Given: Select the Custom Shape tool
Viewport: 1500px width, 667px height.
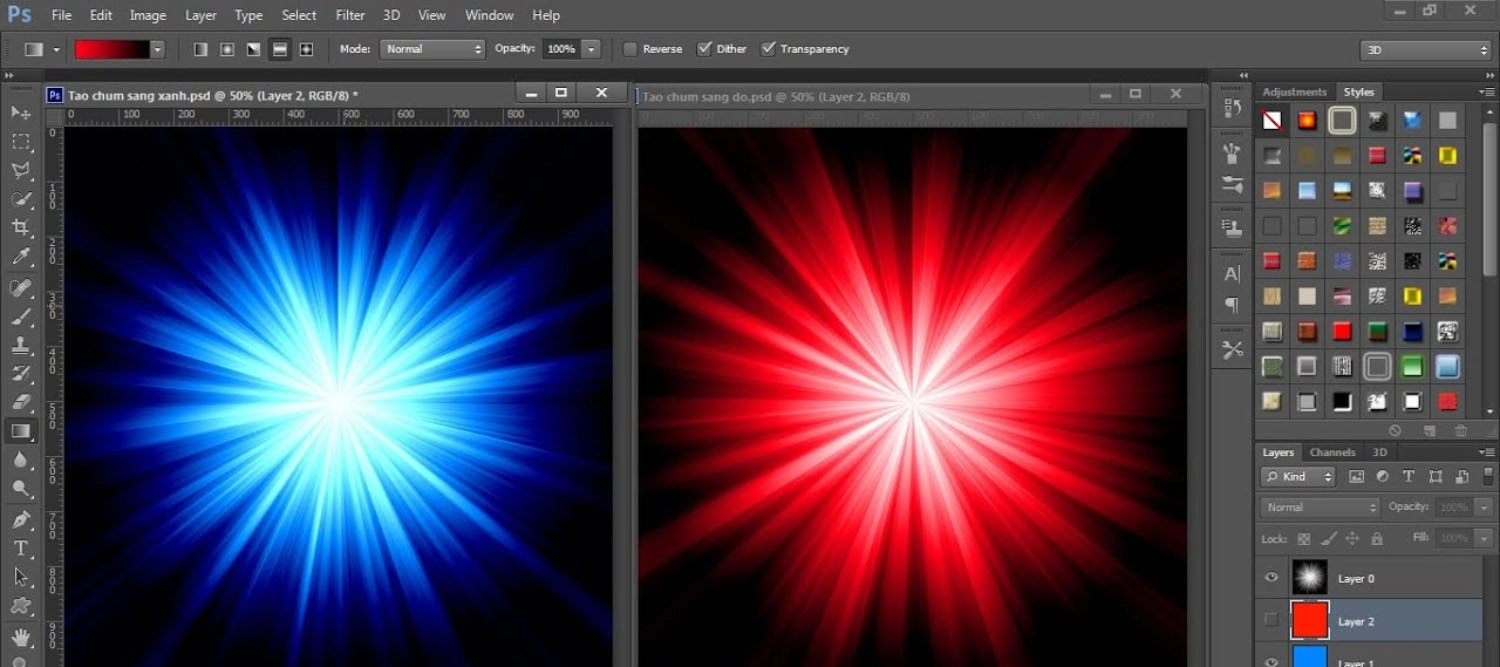Looking at the screenshot, I should 21,606.
